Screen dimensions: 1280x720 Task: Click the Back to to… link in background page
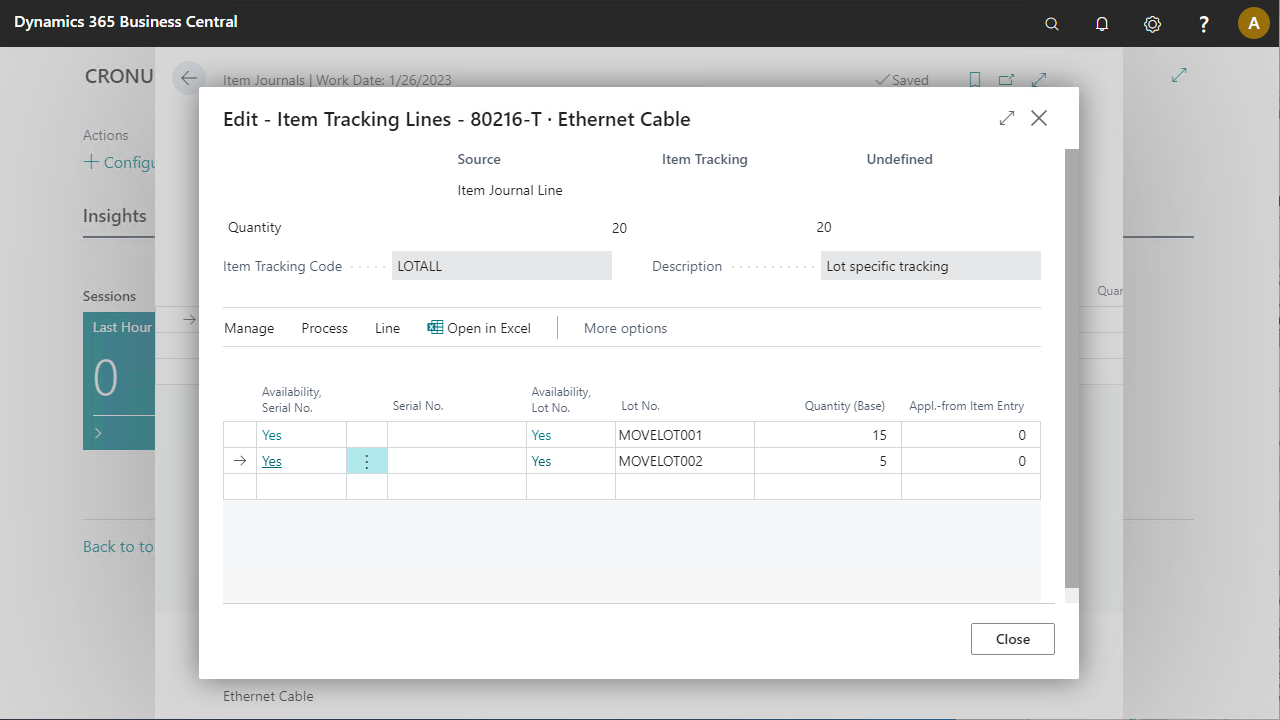click(x=118, y=546)
